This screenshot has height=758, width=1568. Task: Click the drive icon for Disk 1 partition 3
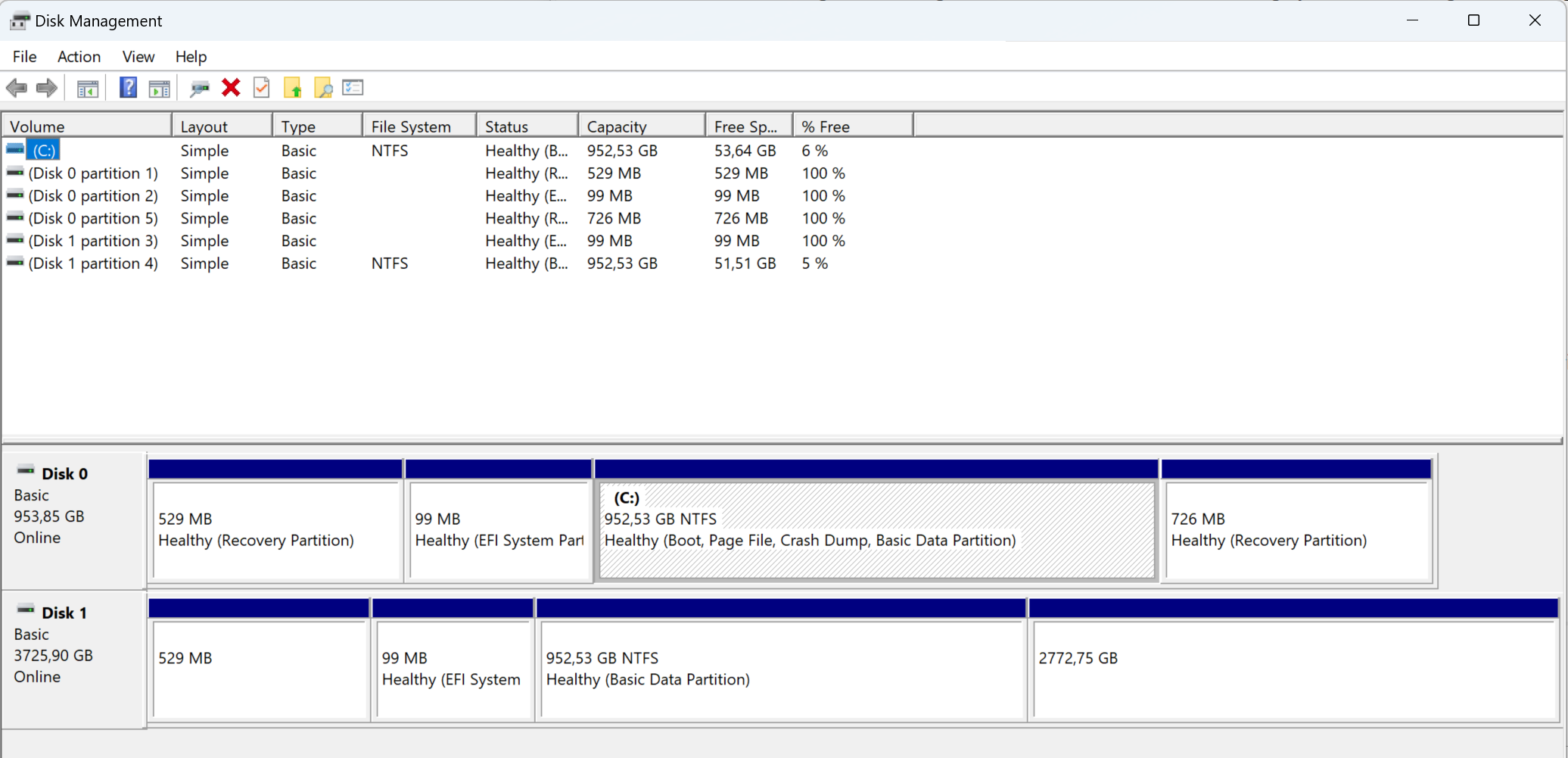click(15, 241)
